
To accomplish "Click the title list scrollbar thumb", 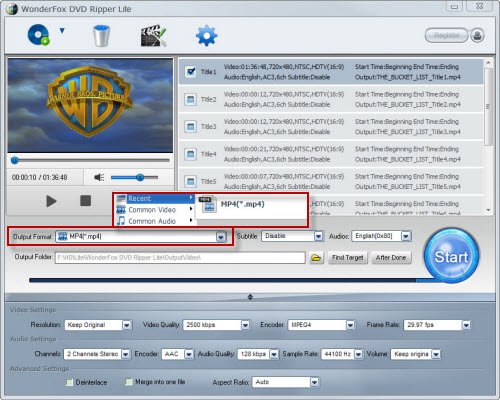I will [488, 107].
